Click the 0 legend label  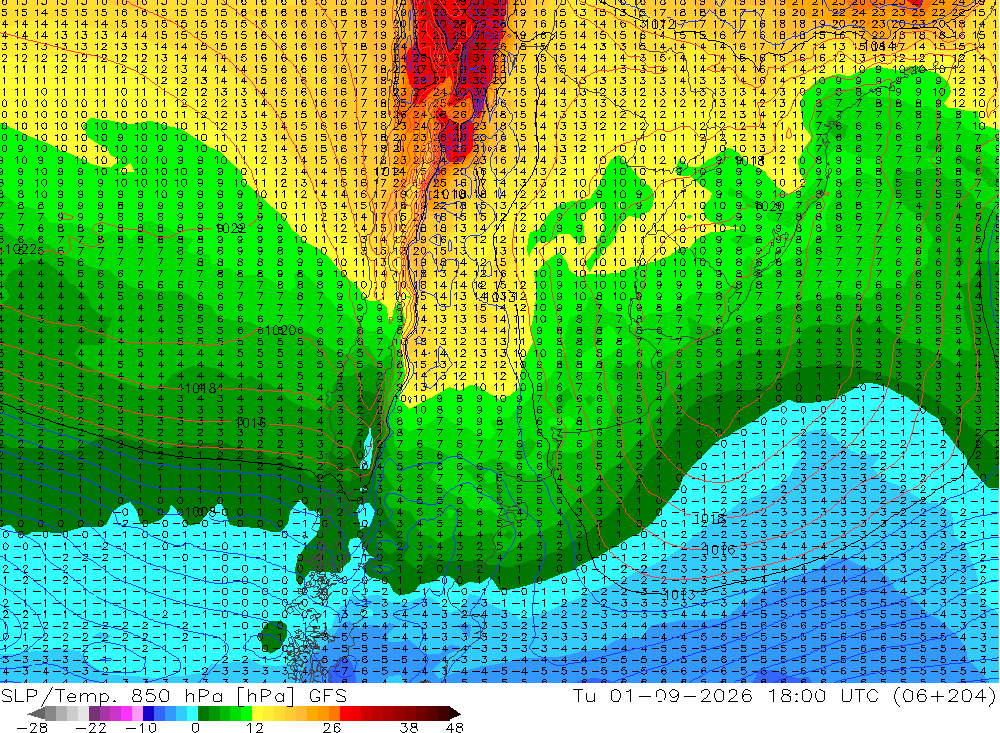point(195,727)
